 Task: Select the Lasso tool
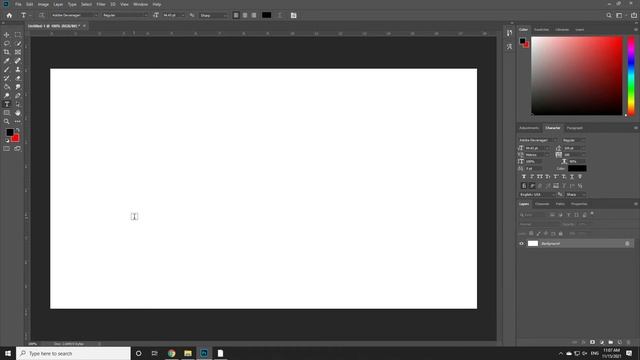click(x=7, y=43)
